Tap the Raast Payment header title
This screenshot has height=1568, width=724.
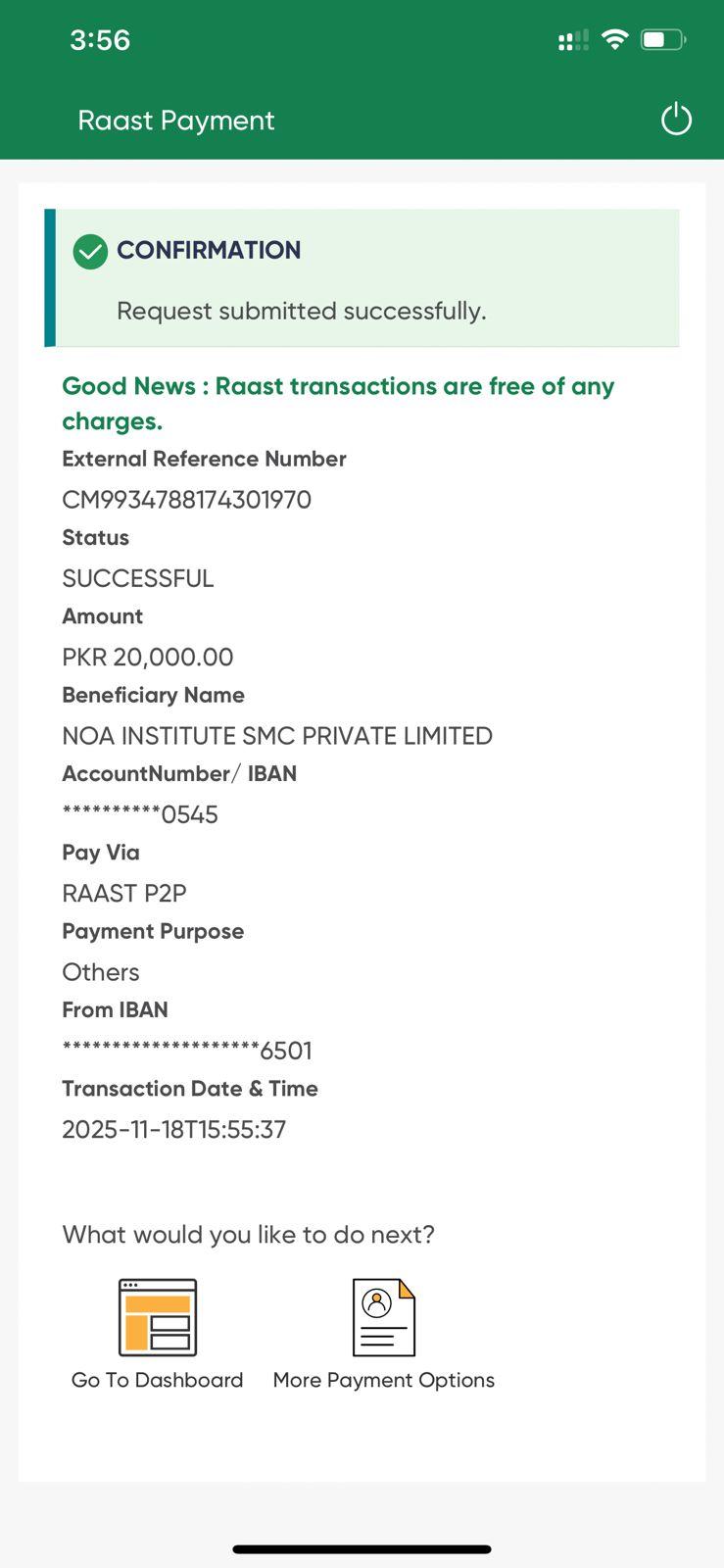point(176,121)
